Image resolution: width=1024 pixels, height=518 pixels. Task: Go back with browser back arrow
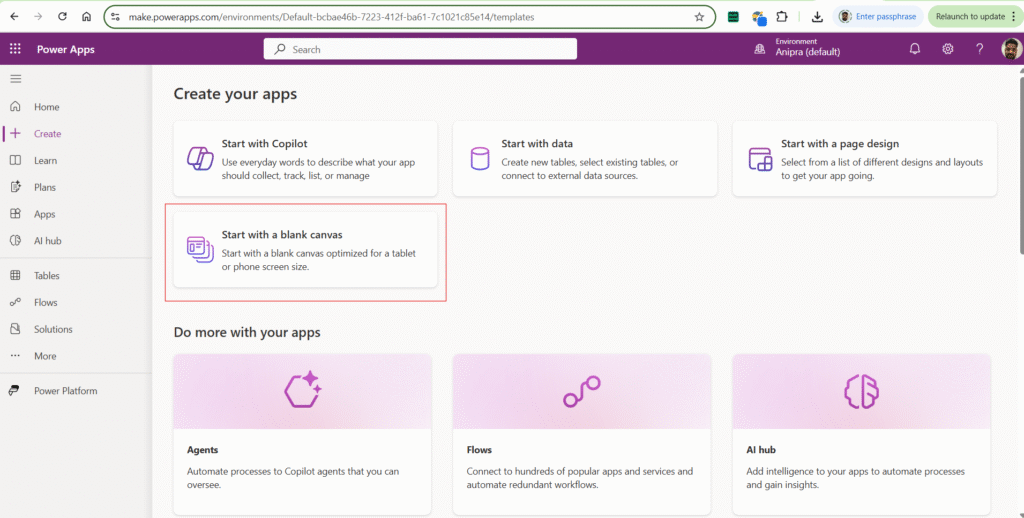pos(14,16)
